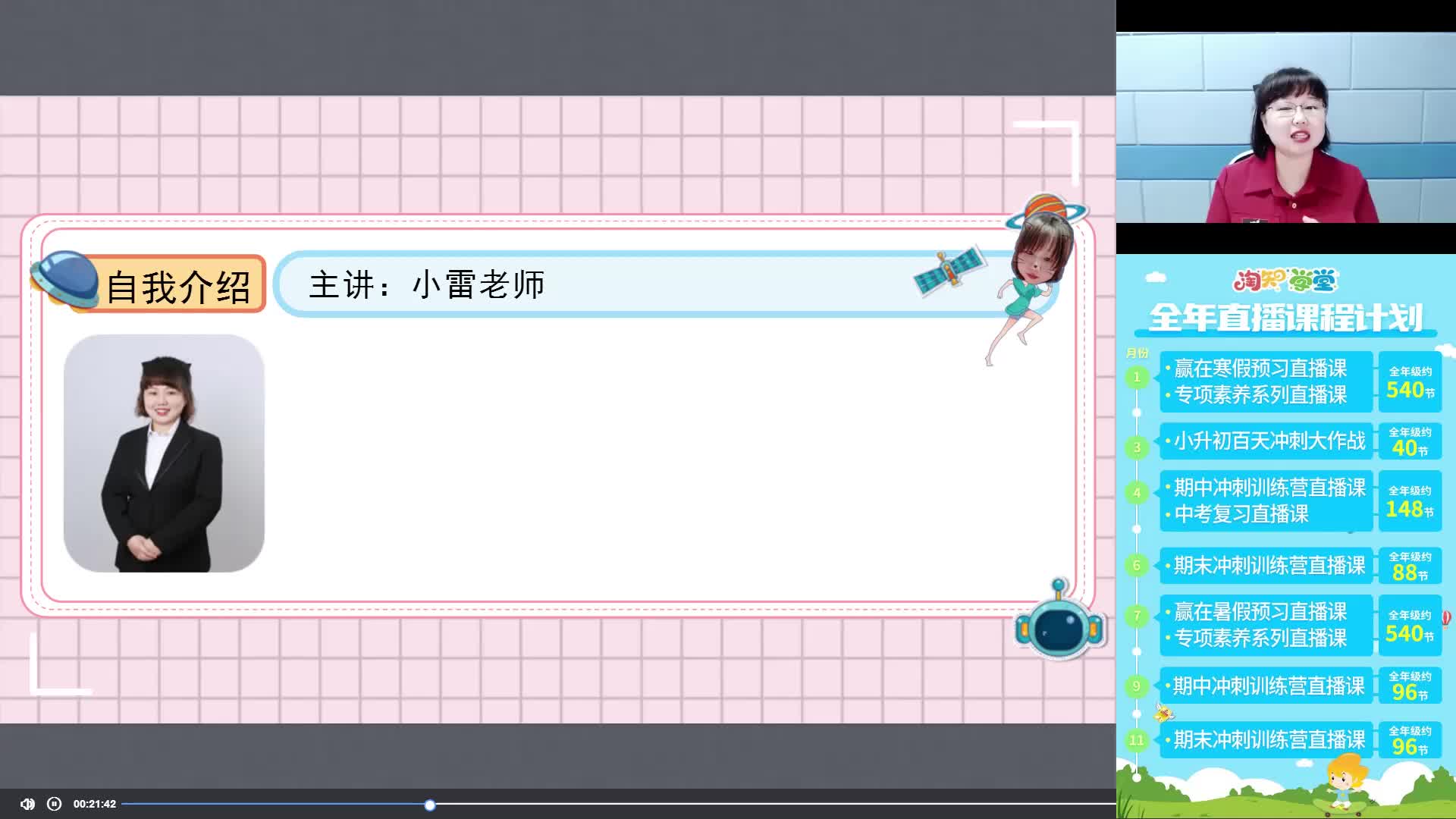Click the 全年直播课程计划 heading
This screenshot has width=1456, height=819.
[x=1285, y=318]
